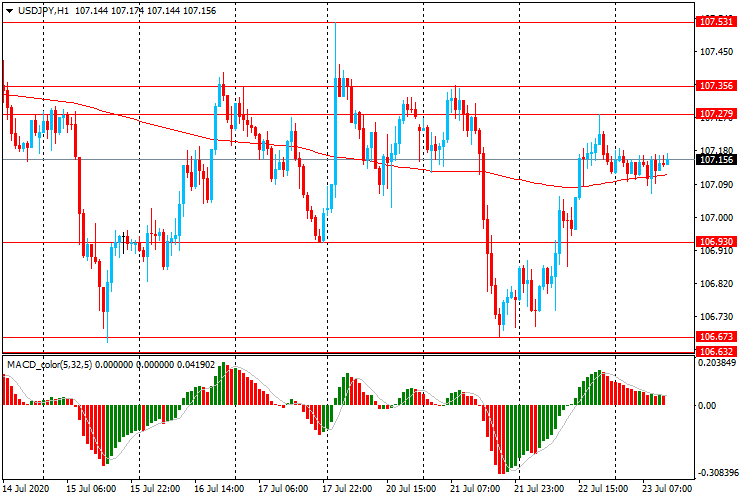The width and height of the screenshot is (740, 500).
Task: Click the 17 Jul 06:00 time axis label
Action: tap(283, 488)
